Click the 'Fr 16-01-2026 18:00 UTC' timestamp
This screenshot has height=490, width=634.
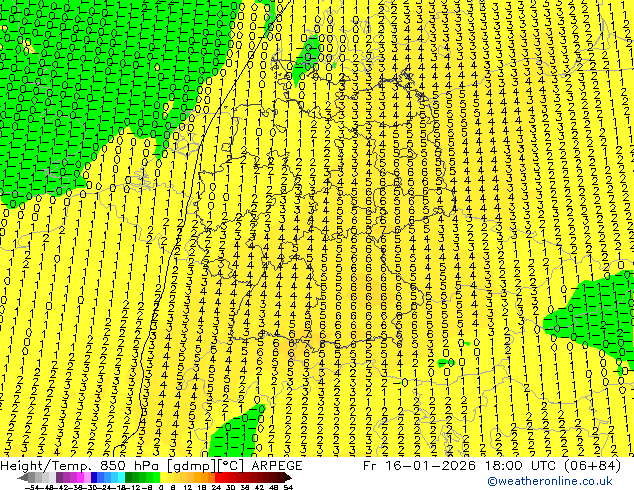459,466
